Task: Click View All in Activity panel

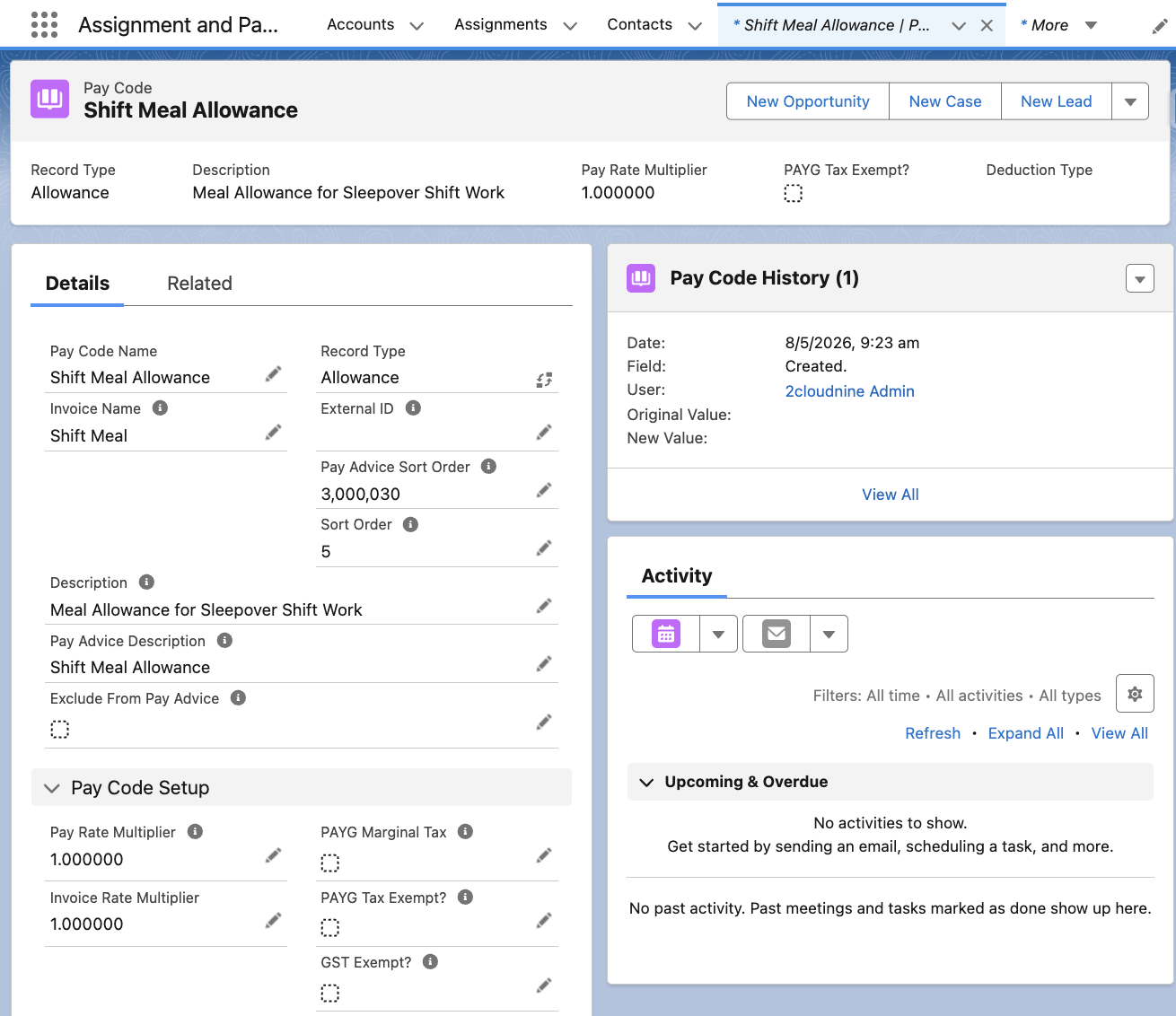Action: pos(1119,733)
